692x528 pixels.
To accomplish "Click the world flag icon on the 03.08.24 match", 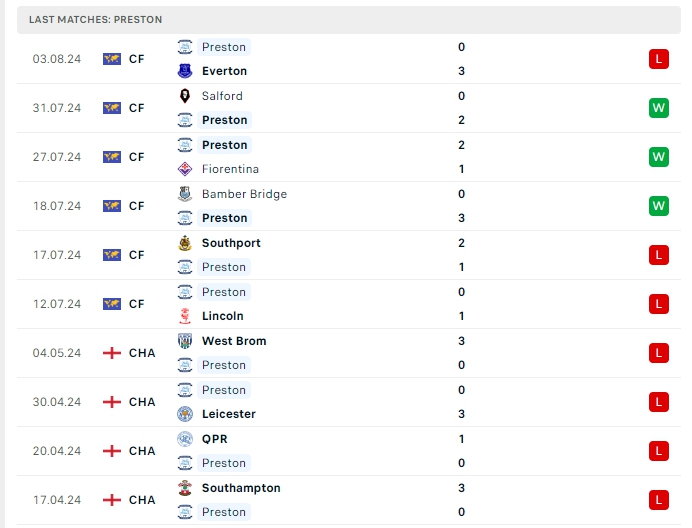I will pos(112,59).
